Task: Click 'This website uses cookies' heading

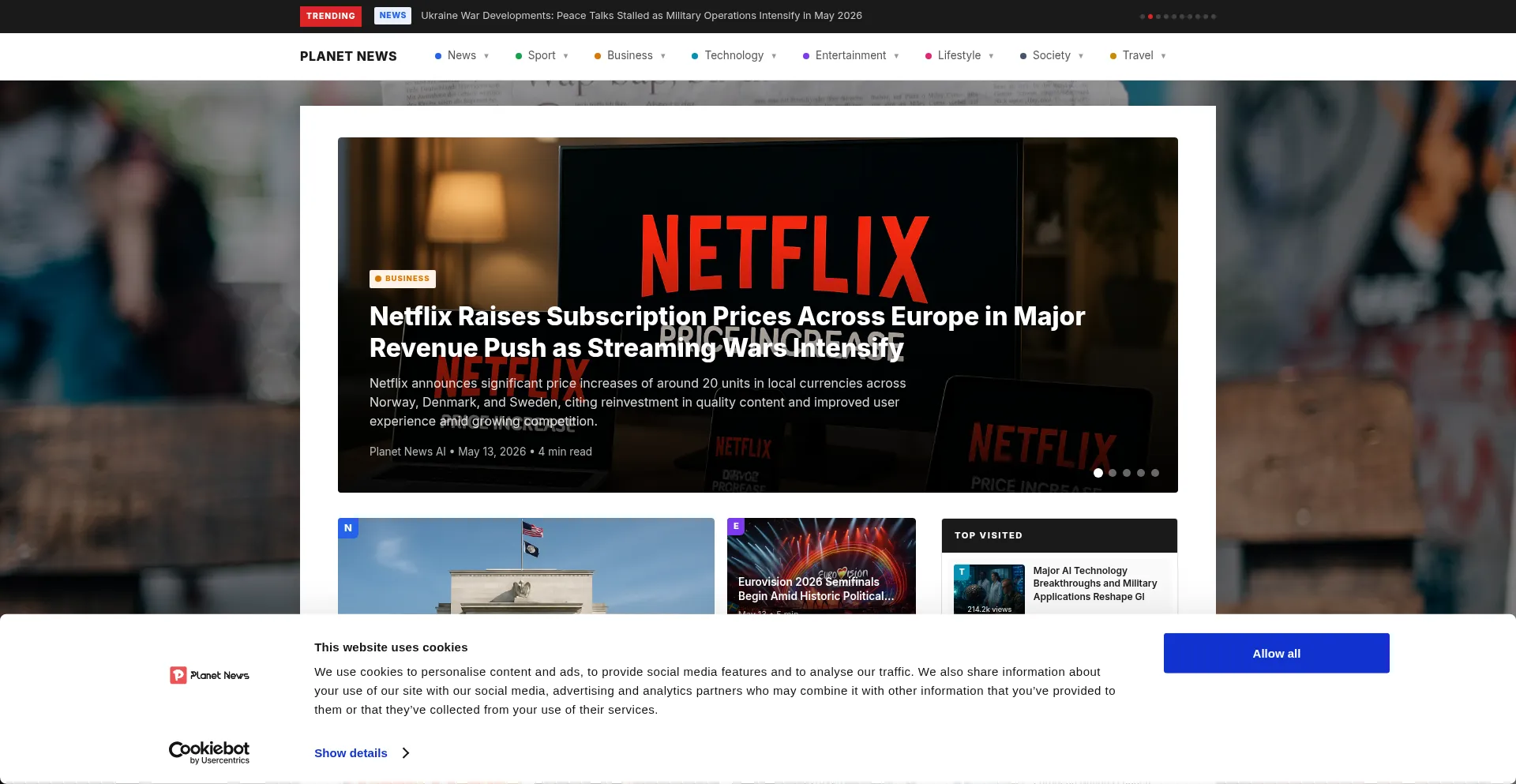Action: click(391, 647)
